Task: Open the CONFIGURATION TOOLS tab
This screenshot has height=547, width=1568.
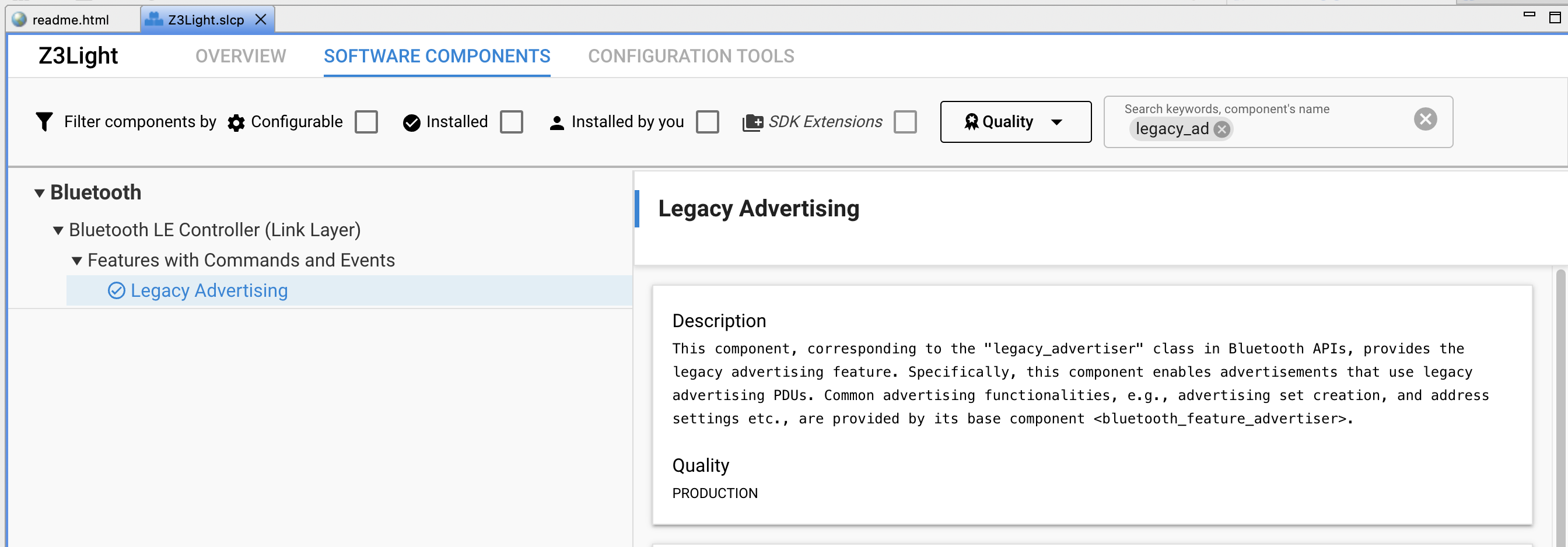Action: (x=691, y=56)
